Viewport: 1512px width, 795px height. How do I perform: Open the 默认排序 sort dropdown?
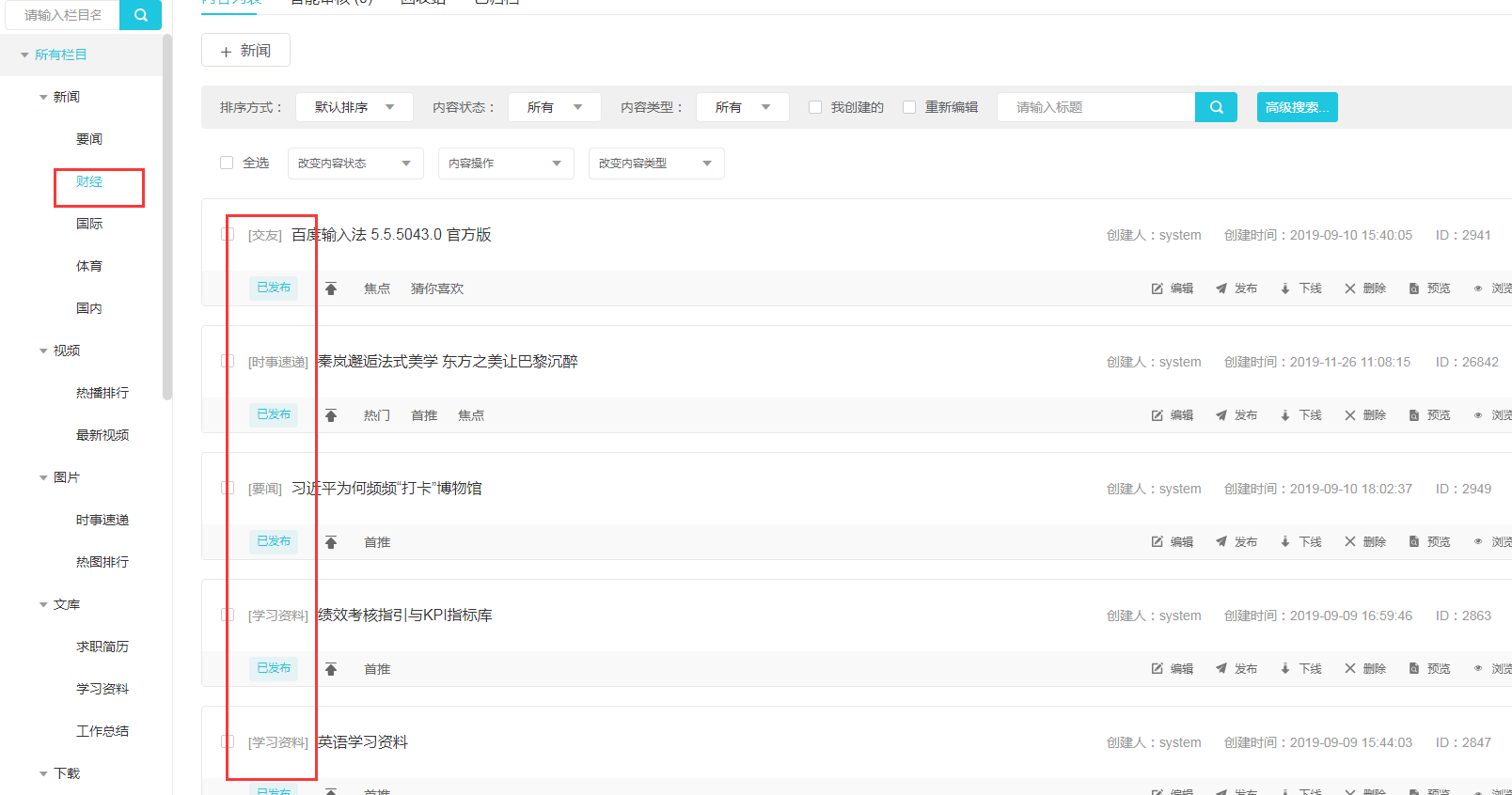[354, 107]
